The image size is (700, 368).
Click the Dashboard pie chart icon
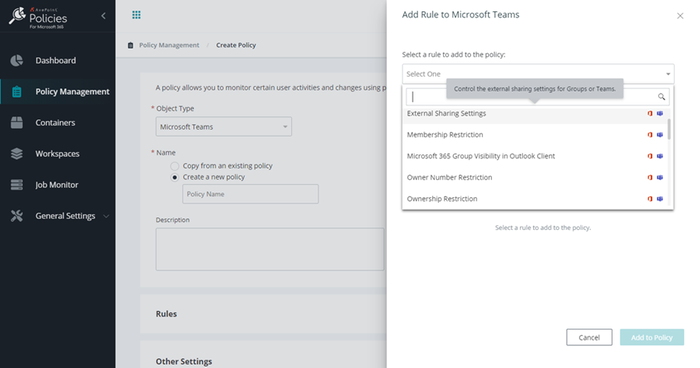coord(17,60)
